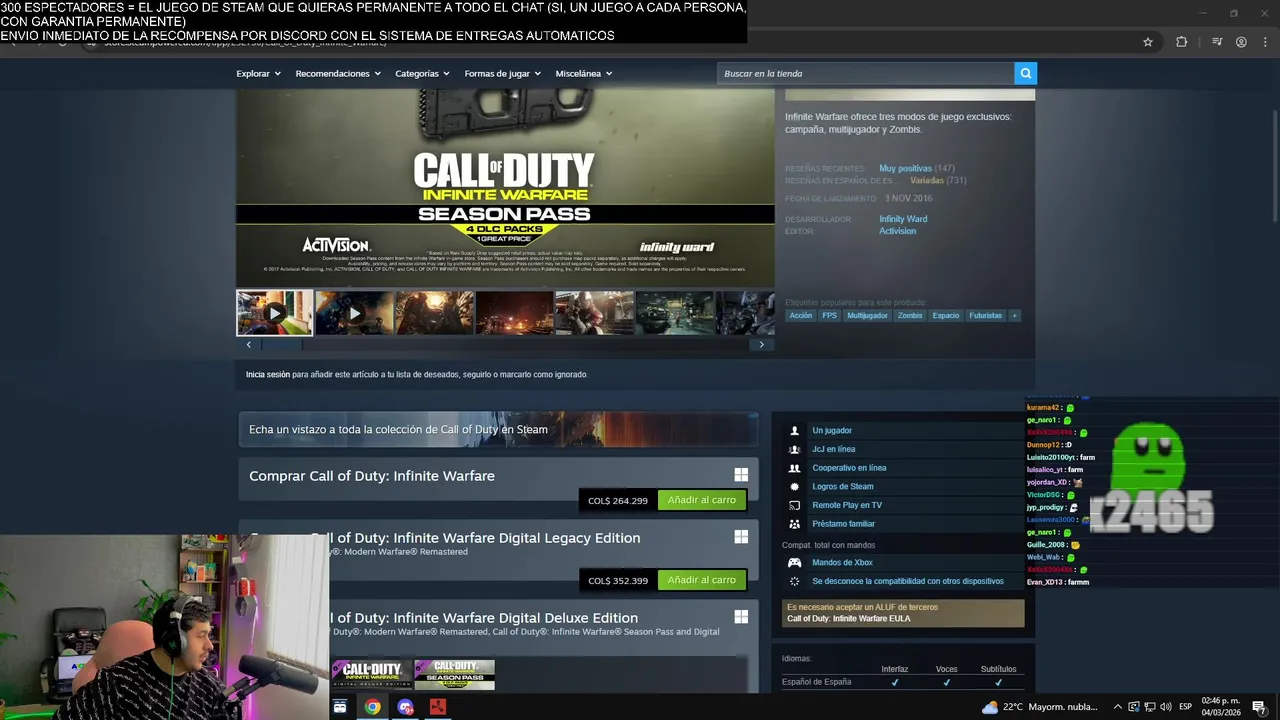Click the Préstamo familiar family icon
Viewport: 1280px width, 720px height.
795,524
